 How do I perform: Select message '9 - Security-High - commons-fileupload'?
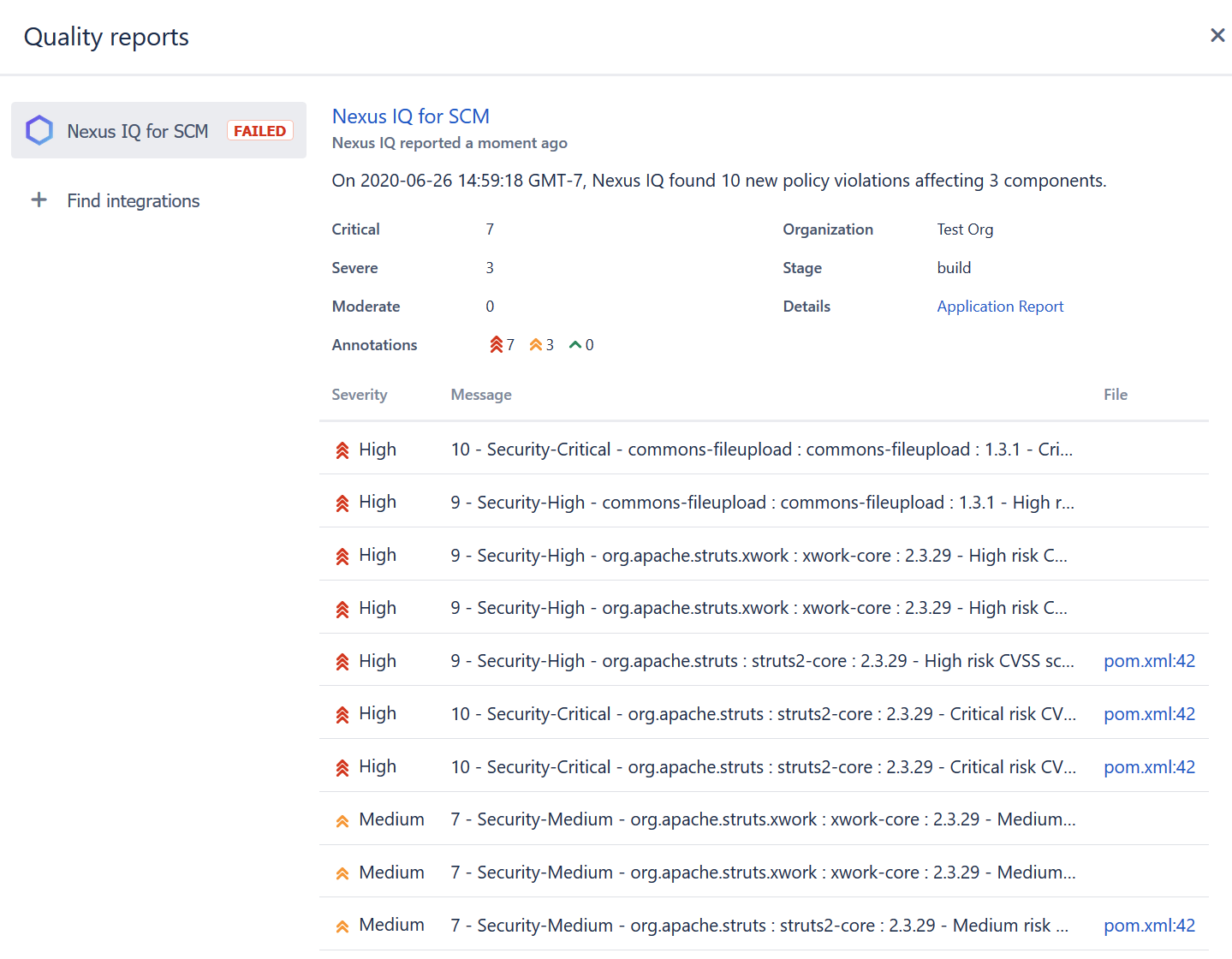pyautogui.click(x=763, y=503)
